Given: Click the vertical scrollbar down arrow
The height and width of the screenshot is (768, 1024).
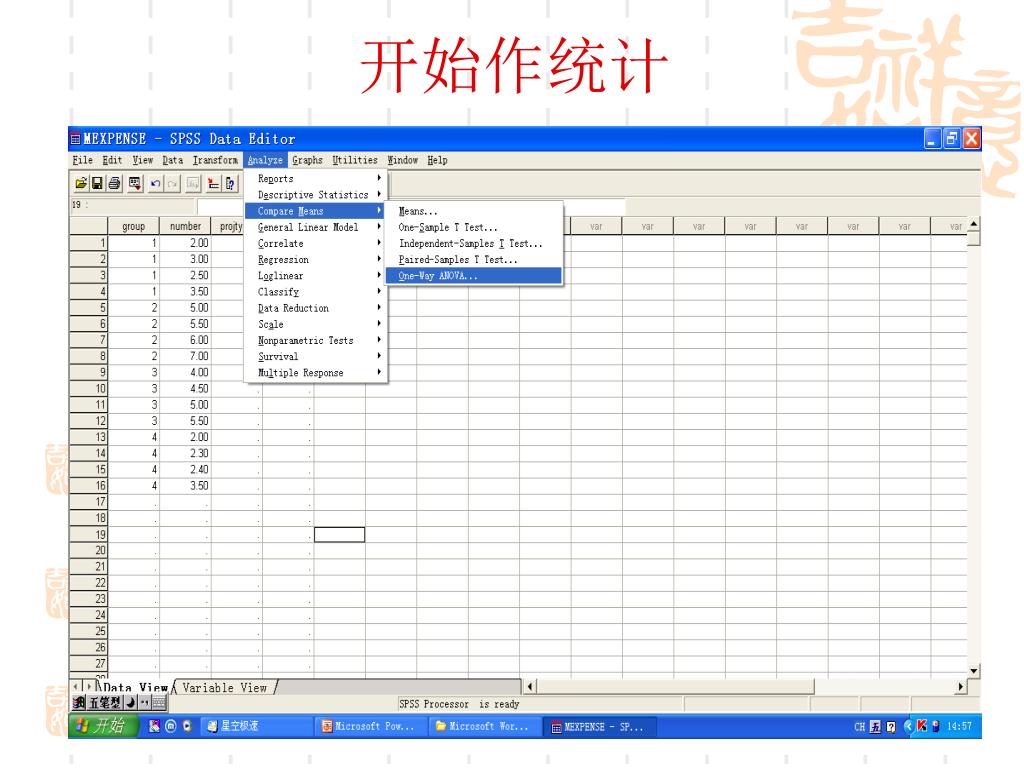Looking at the screenshot, I should (x=974, y=671).
